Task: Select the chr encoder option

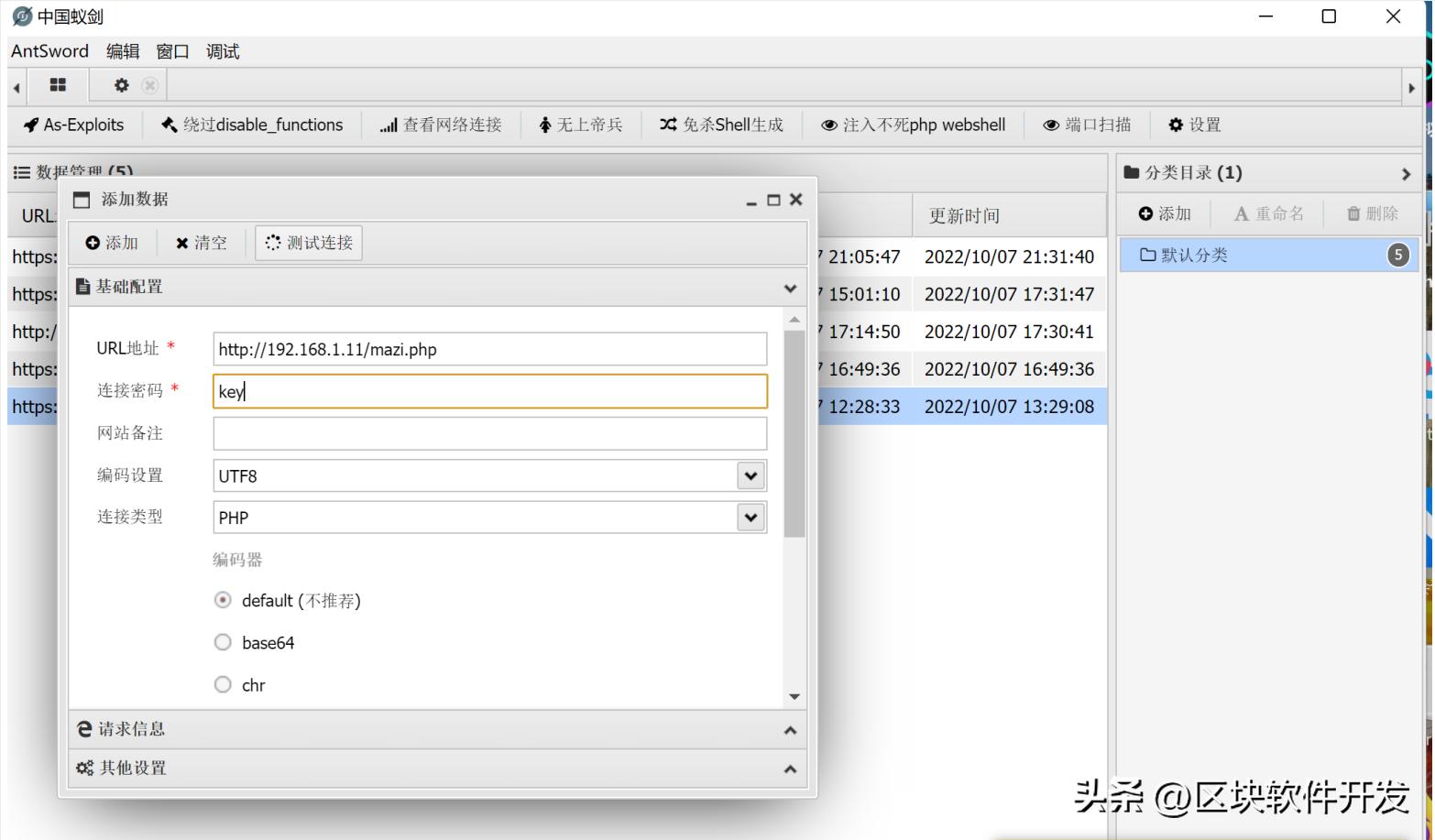Action: [x=223, y=684]
